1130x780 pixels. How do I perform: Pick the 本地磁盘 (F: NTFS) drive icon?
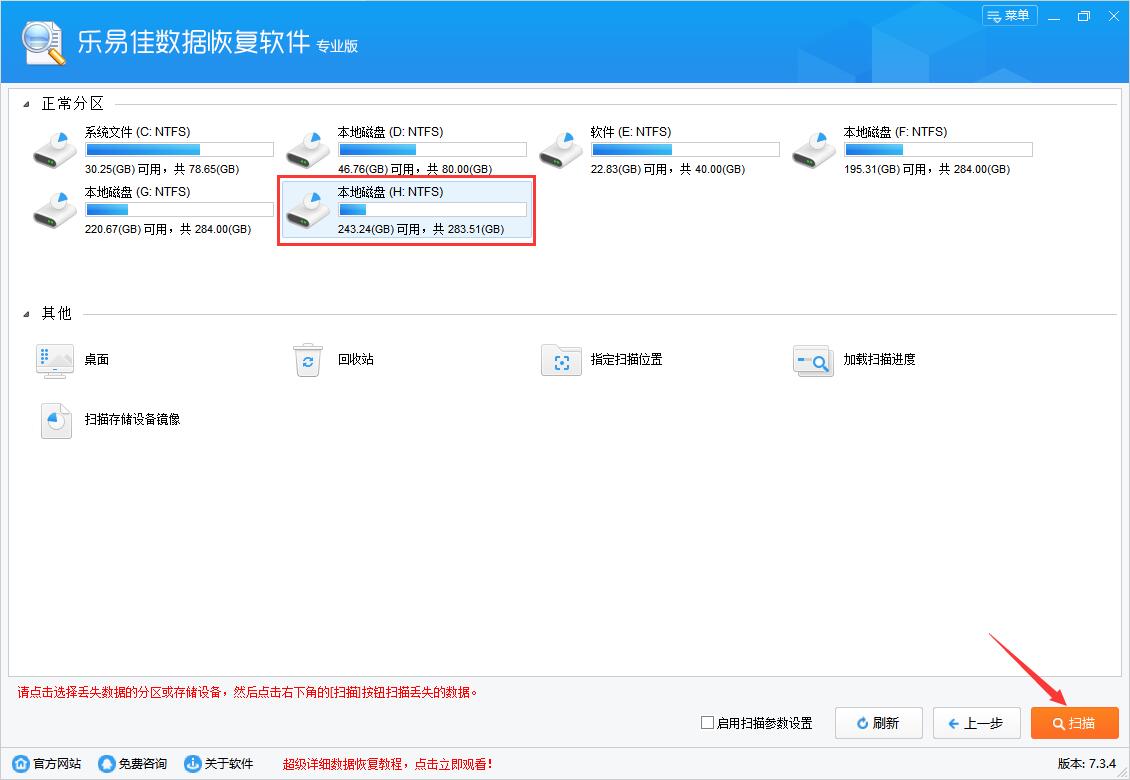tap(814, 149)
